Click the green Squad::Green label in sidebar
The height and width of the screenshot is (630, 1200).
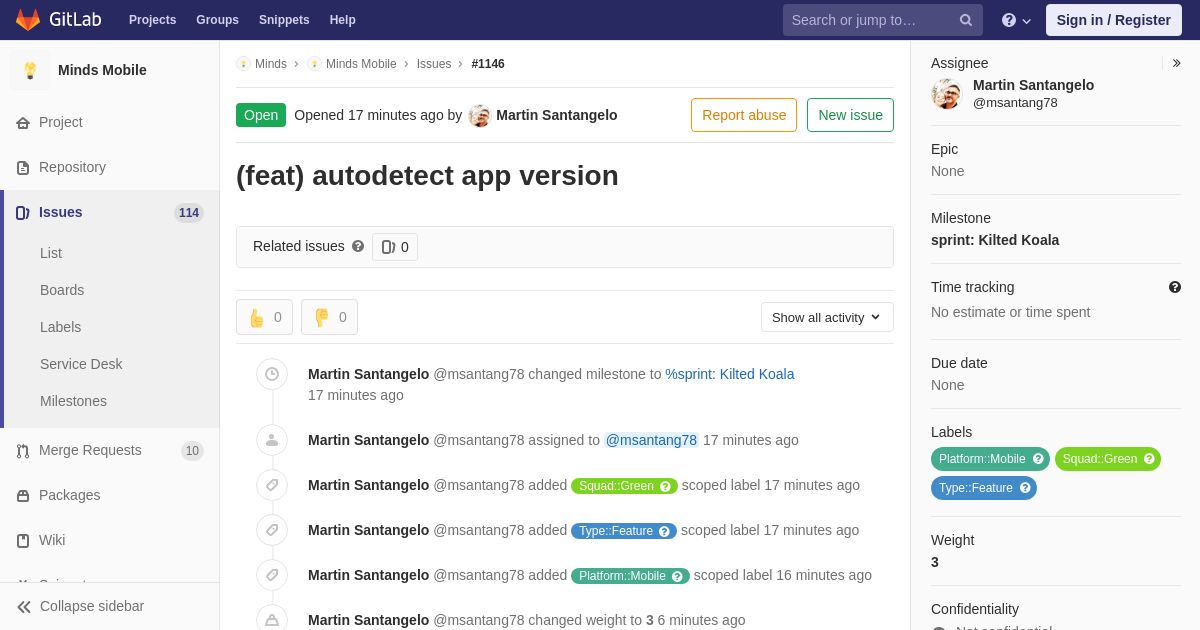tap(1099, 459)
